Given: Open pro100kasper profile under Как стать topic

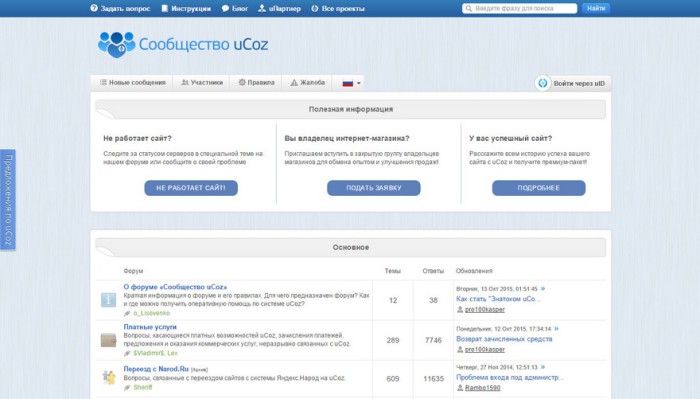Looking at the screenshot, I should coord(485,309).
